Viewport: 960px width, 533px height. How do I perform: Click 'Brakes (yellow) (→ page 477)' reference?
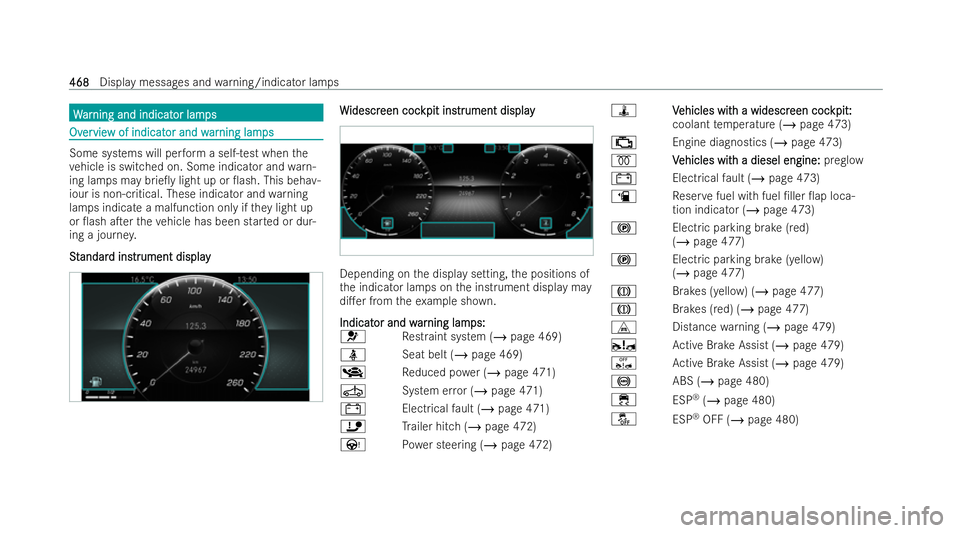[748, 291]
